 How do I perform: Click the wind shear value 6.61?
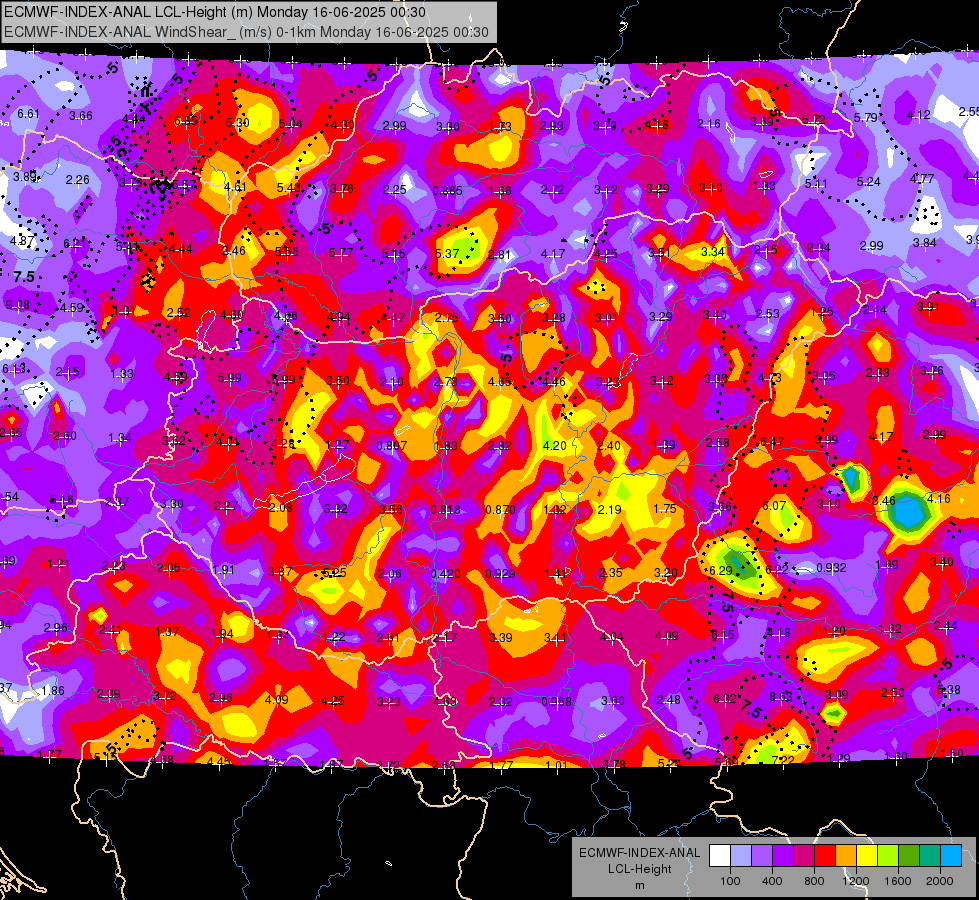point(28,114)
